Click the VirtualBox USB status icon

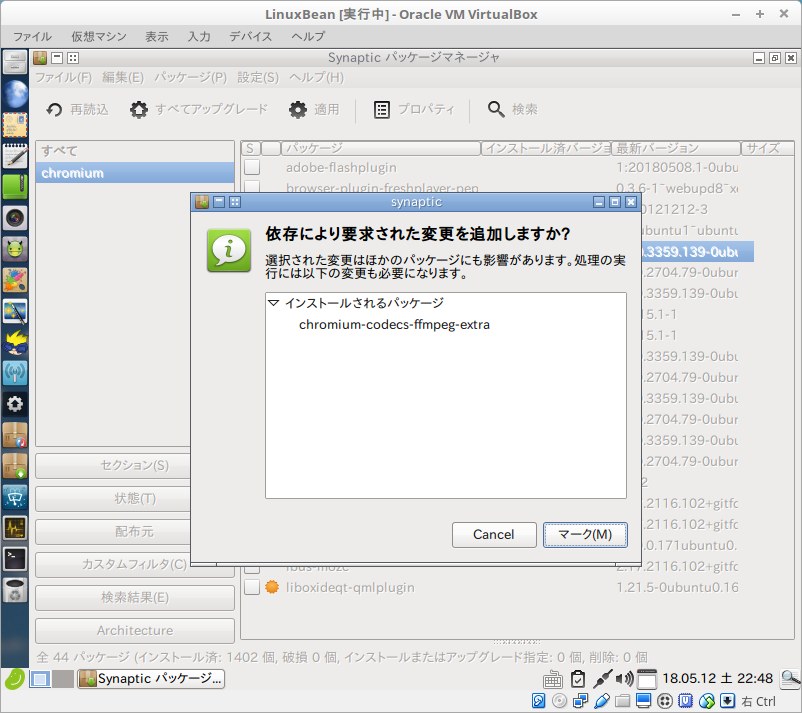click(x=602, y=701)
